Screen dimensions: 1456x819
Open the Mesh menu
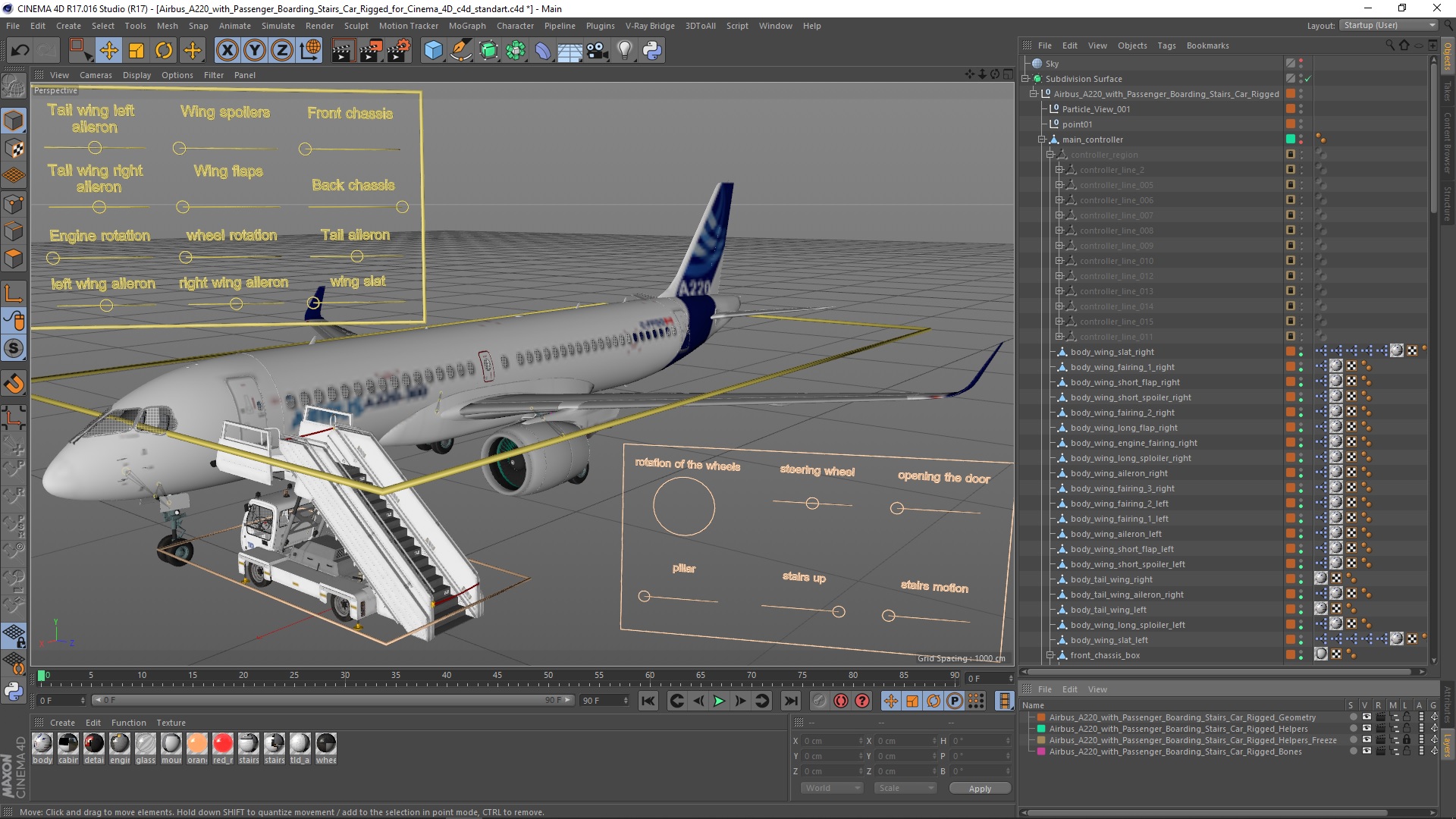[x=167, y=26]
